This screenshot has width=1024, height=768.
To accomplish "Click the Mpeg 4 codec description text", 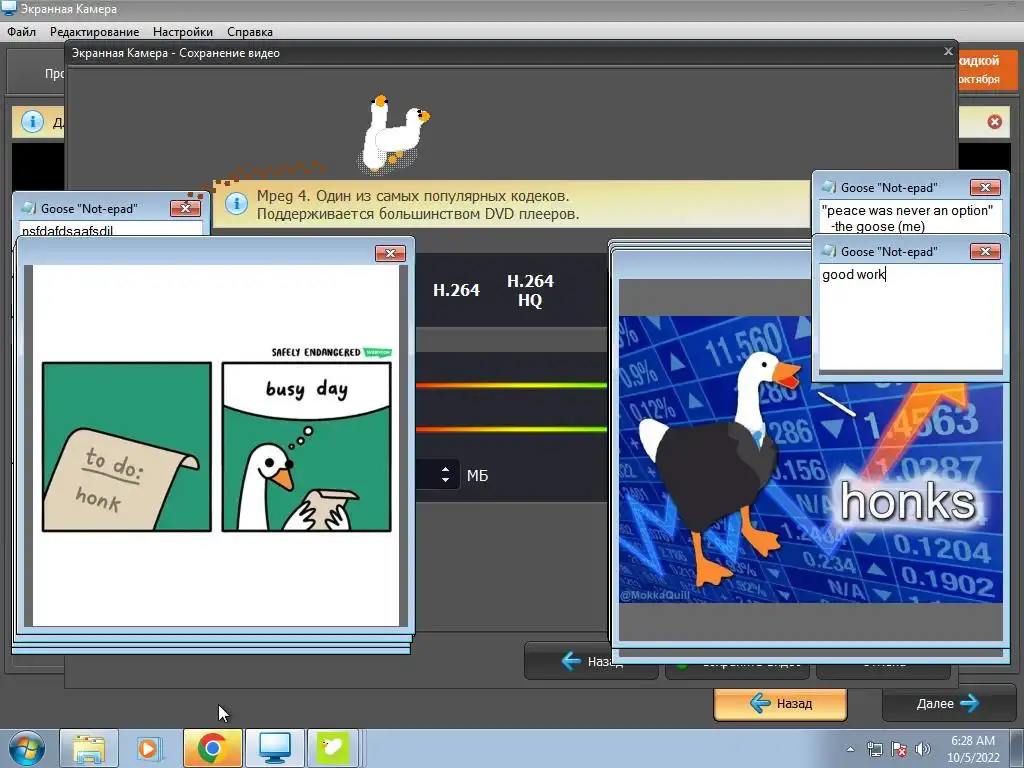I will (x=418, y=204).
